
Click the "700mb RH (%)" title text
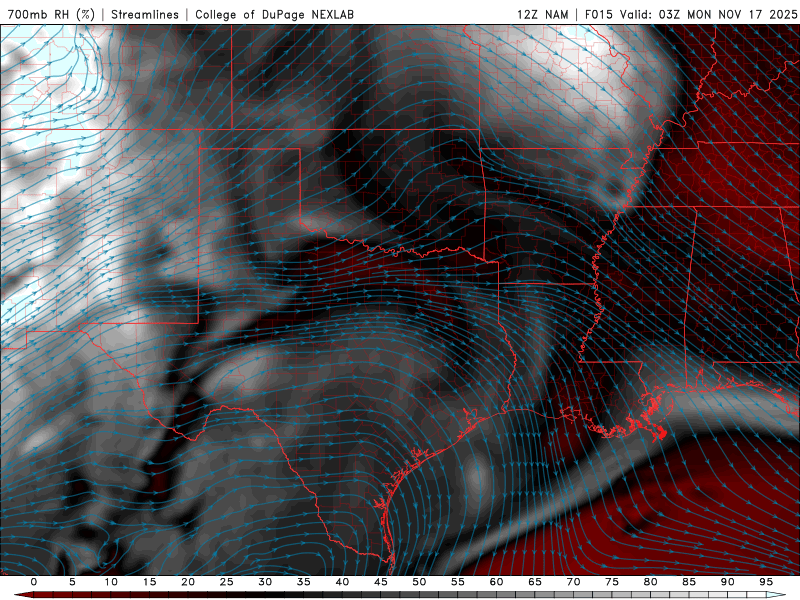(x=51, y=14)
